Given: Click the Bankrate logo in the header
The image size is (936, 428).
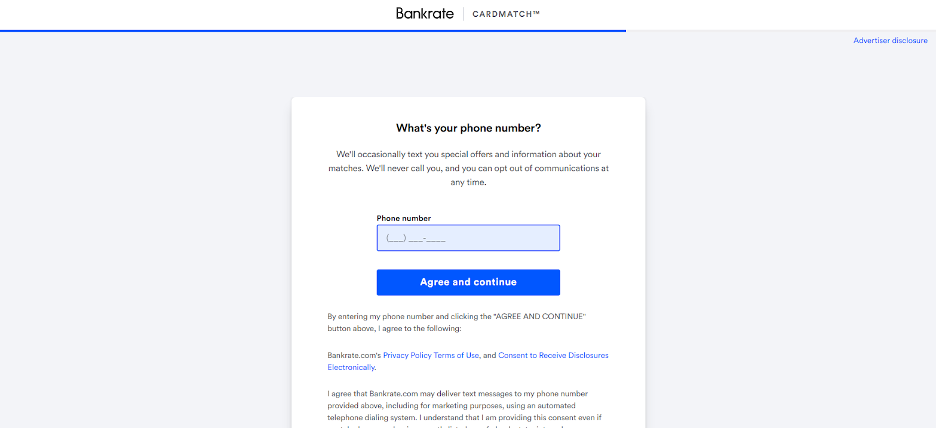Looking at the screenshot, I should pyautogui.click(x=424, y=14).
